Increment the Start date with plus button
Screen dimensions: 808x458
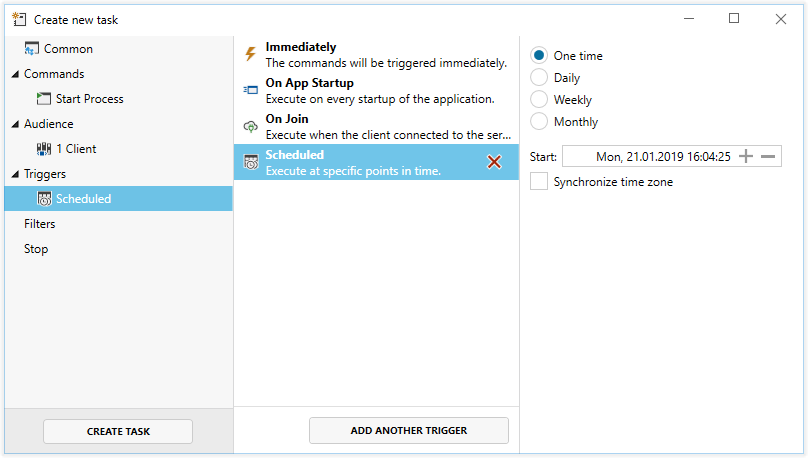(745, 156)
